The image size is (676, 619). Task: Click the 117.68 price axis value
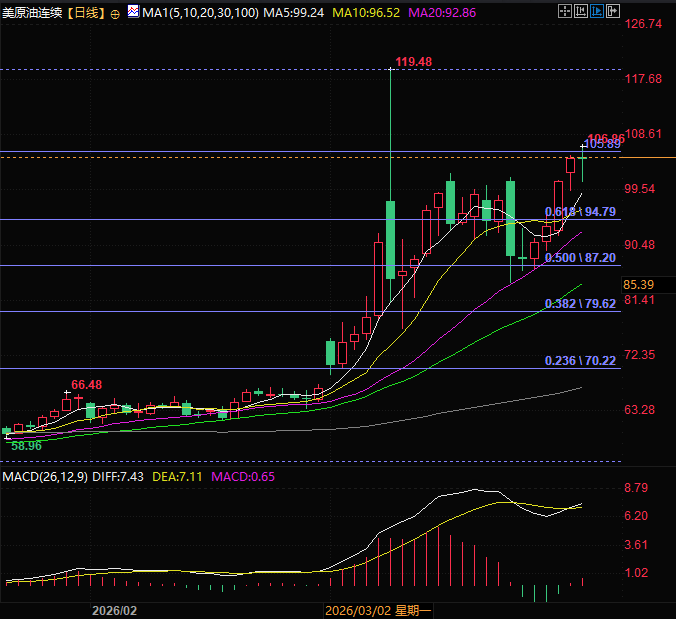643,79
